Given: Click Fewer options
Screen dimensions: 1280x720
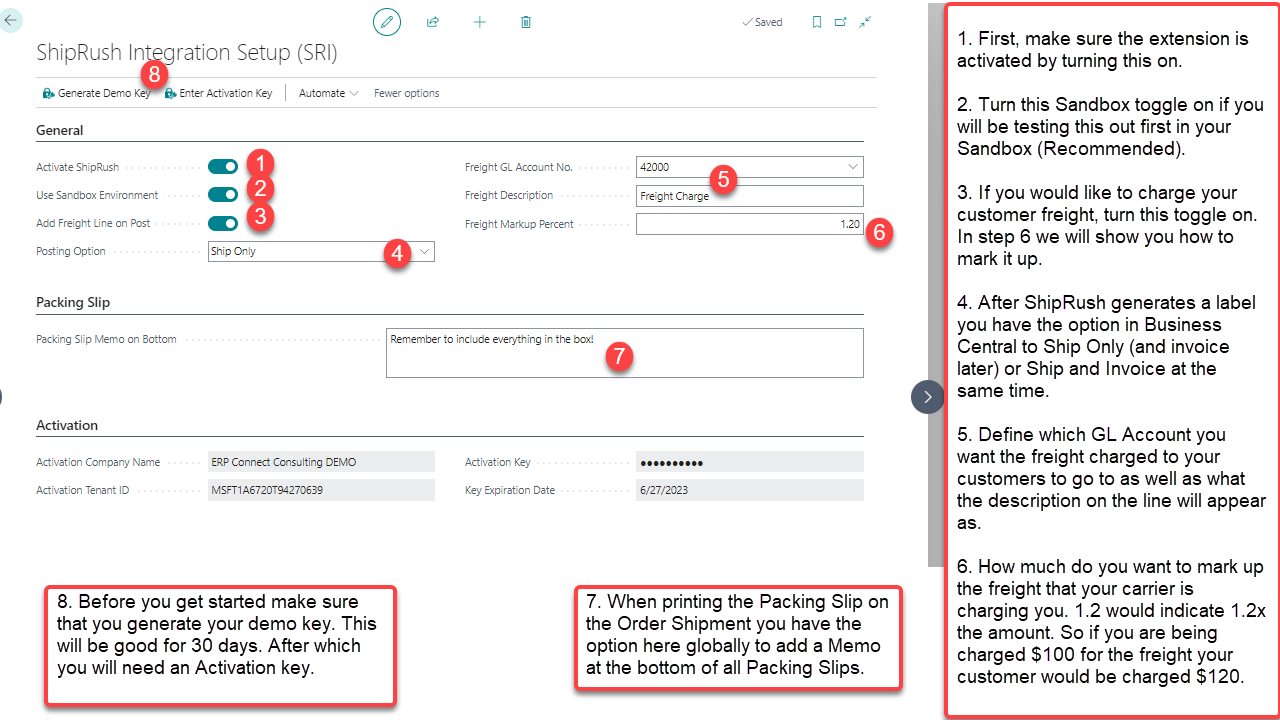Looking at the screenshot, I should click(x=406, y=93).
